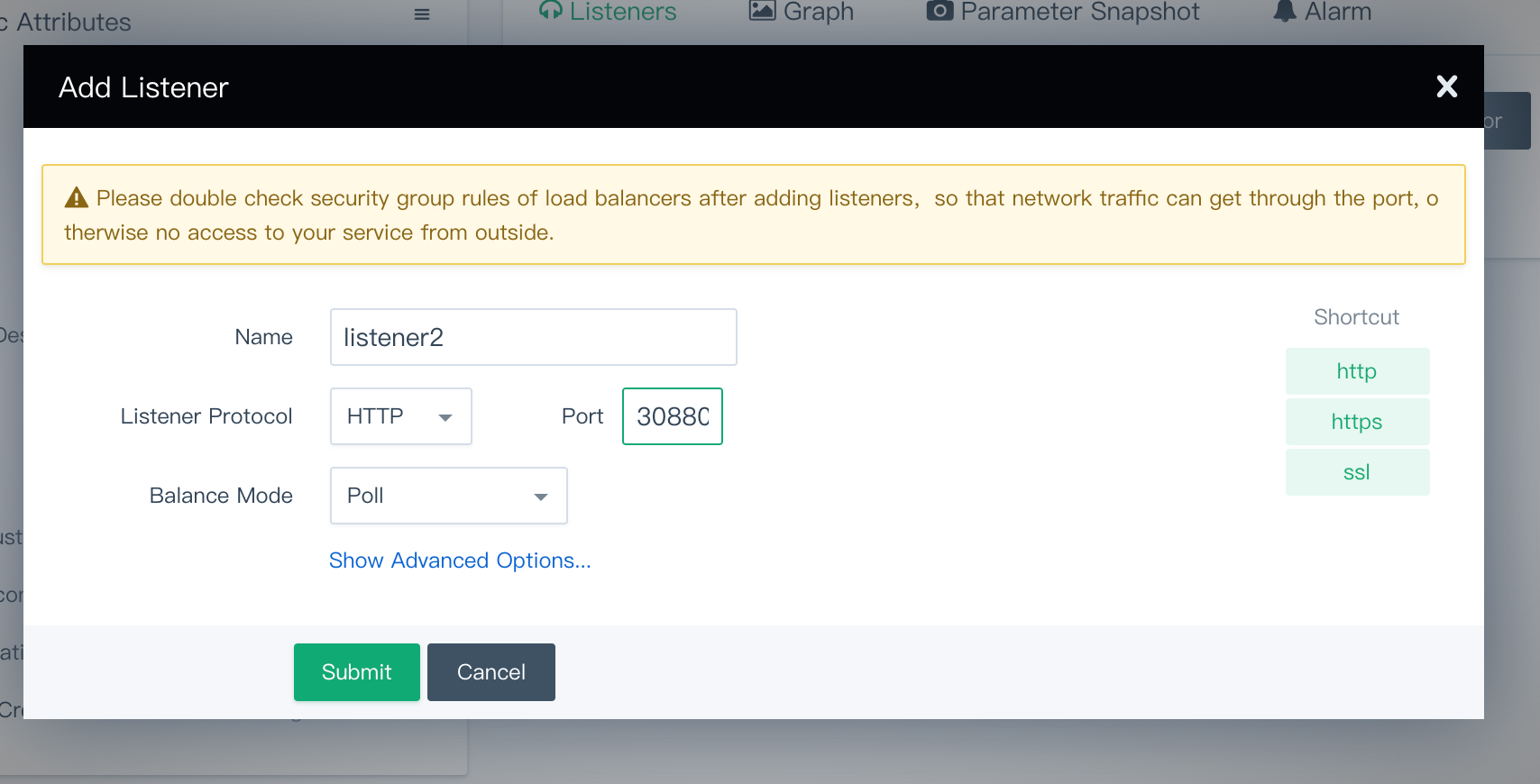Viewport: 1540px width, 784px height.
Task: Click the picture icon on Graph tab
Action: click(x=763, y=11)
